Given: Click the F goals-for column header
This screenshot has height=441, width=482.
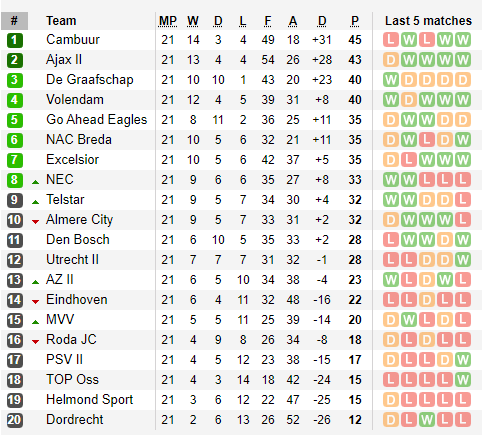Looking at the screenshot, I should [268, 21].
